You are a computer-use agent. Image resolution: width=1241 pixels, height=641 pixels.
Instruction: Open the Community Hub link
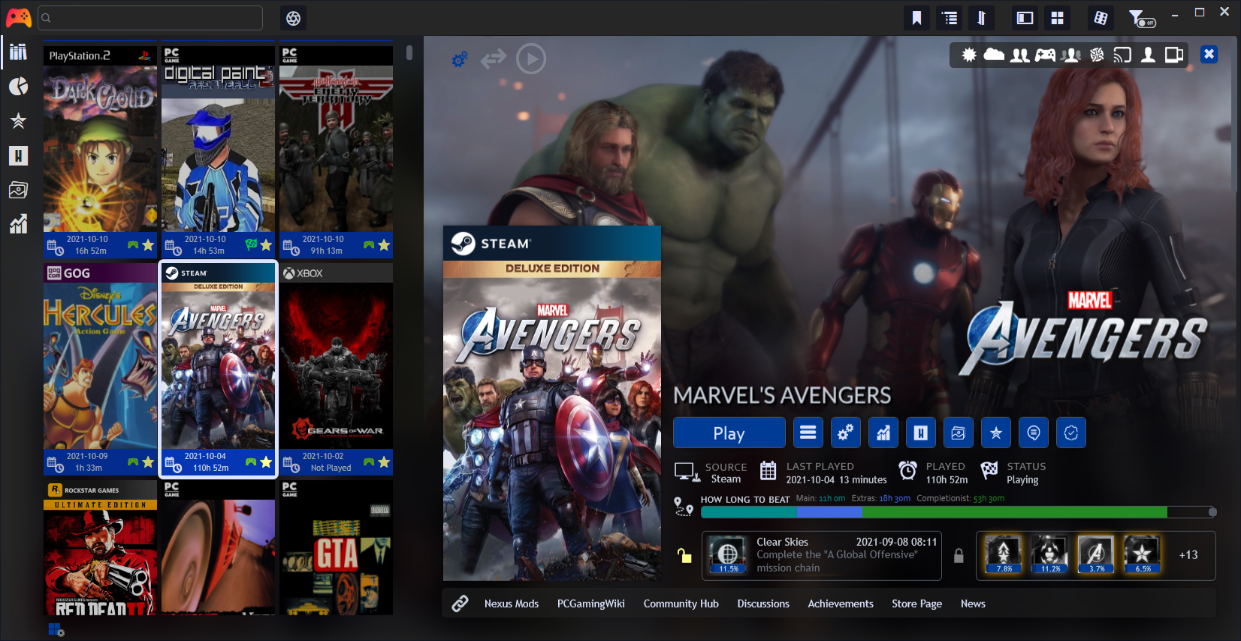(x=681, y=603)
